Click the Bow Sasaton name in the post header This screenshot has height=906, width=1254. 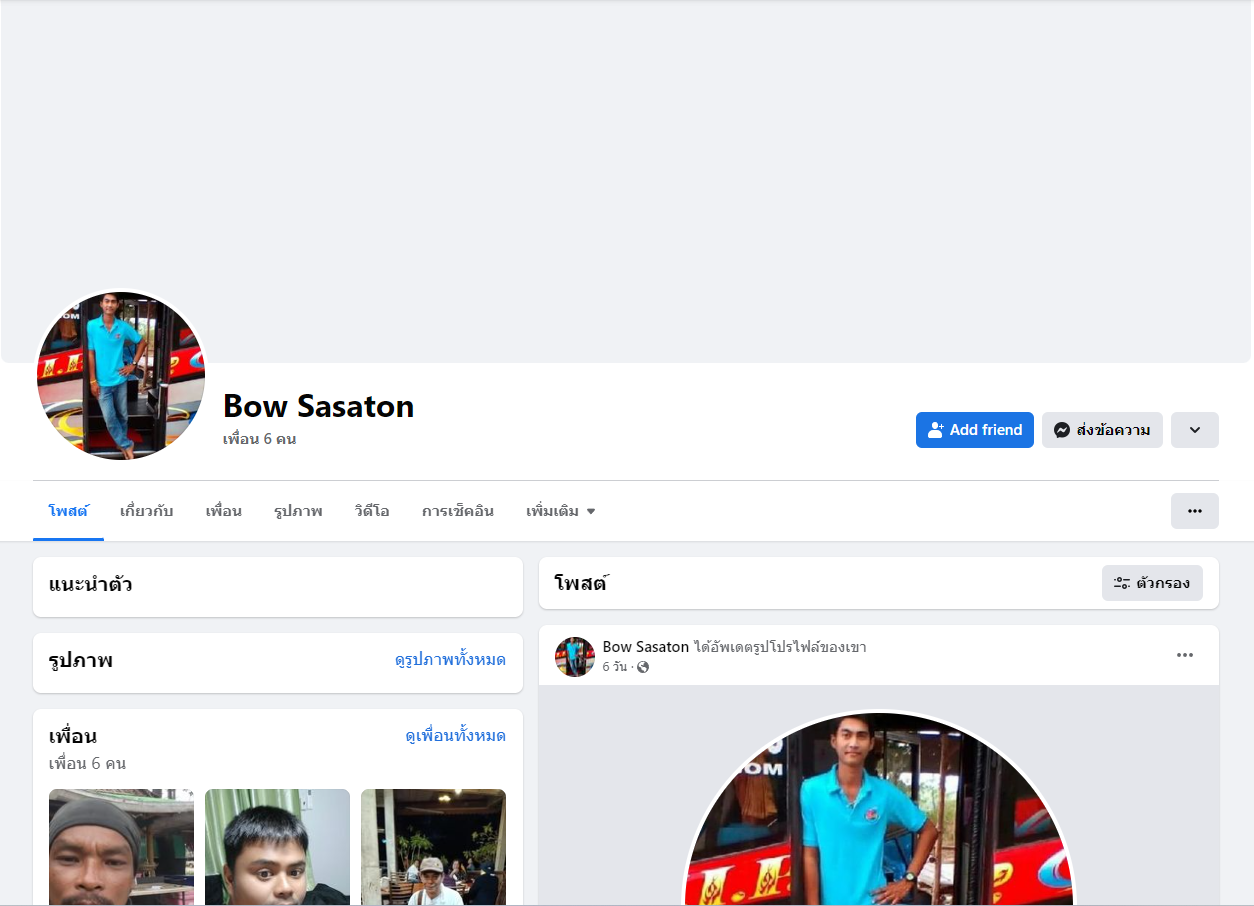646,647
